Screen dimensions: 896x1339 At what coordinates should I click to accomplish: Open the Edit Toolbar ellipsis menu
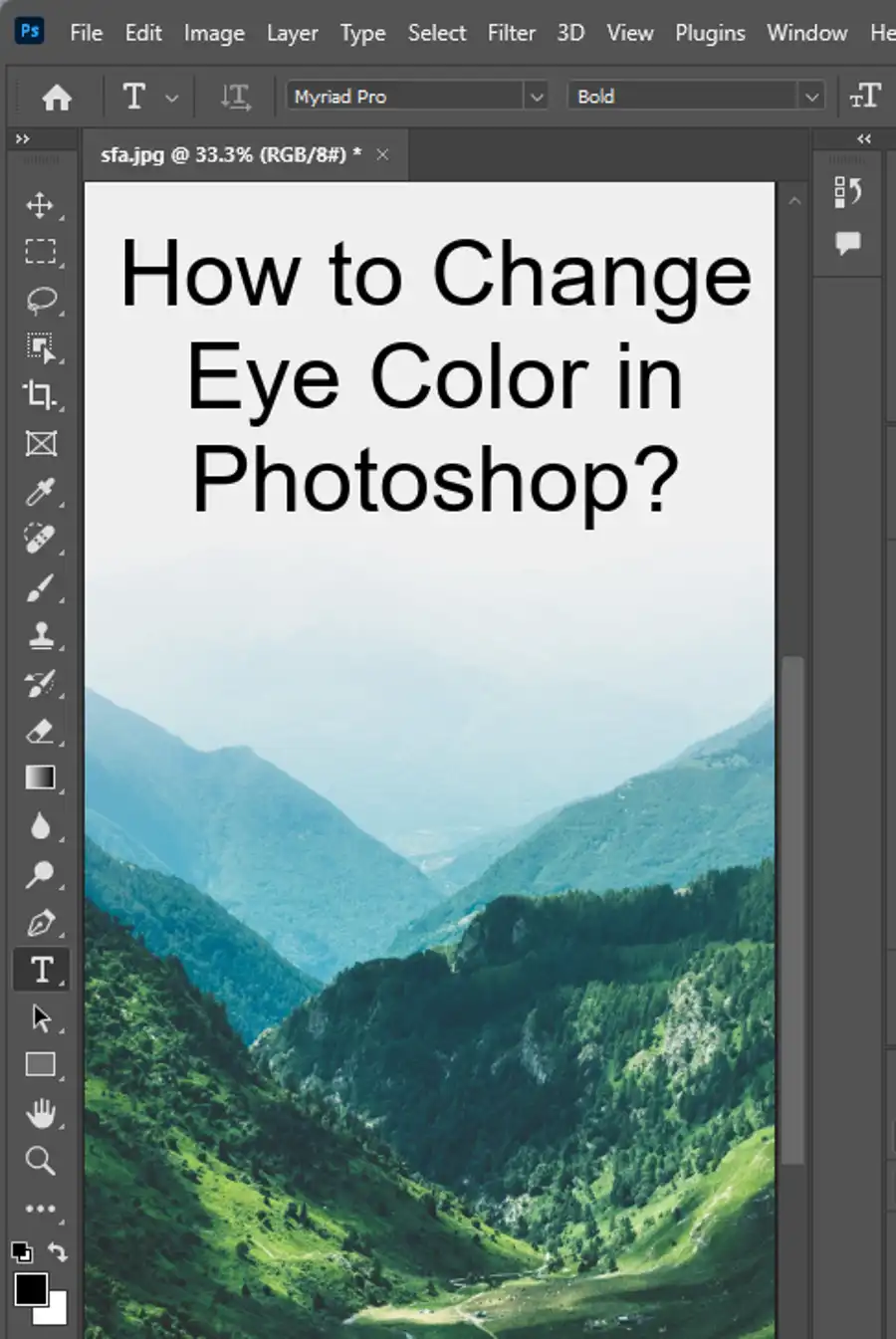point(40,1209)
